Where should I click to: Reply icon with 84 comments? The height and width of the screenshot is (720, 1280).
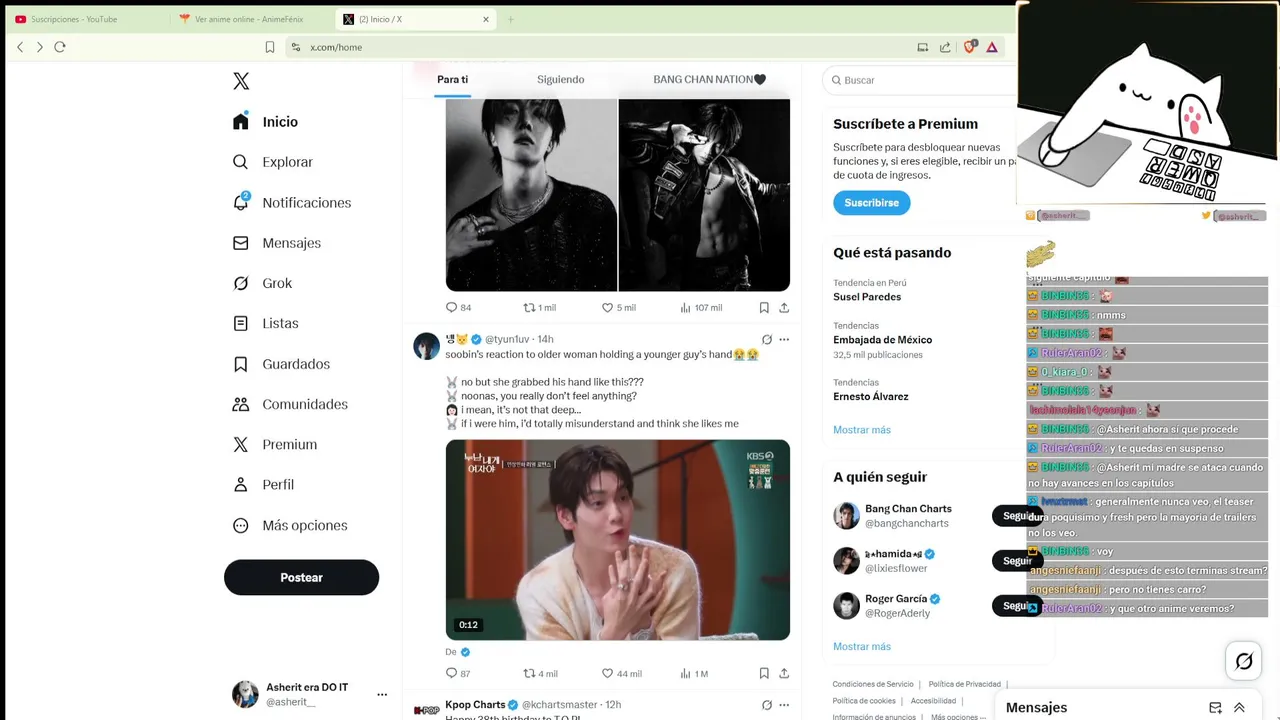451,307
